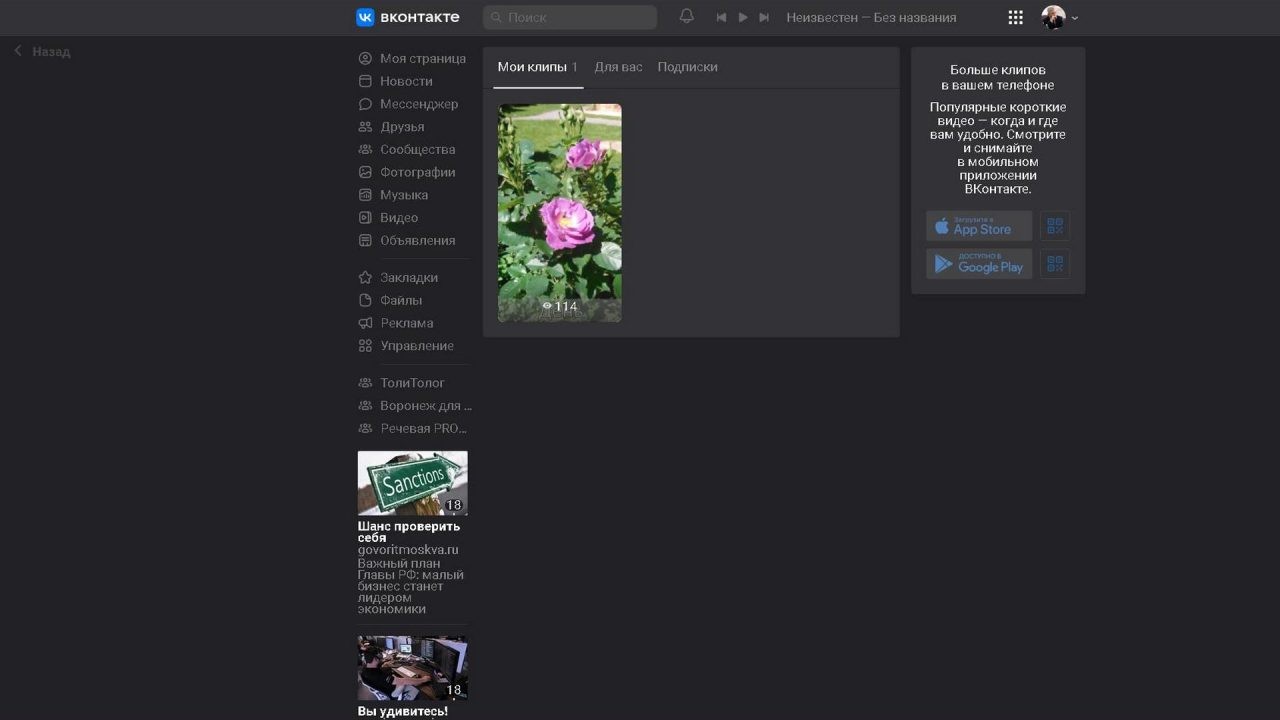Open Фотографии in the sidebar
1280x720 pixels.
pos(407,172)
